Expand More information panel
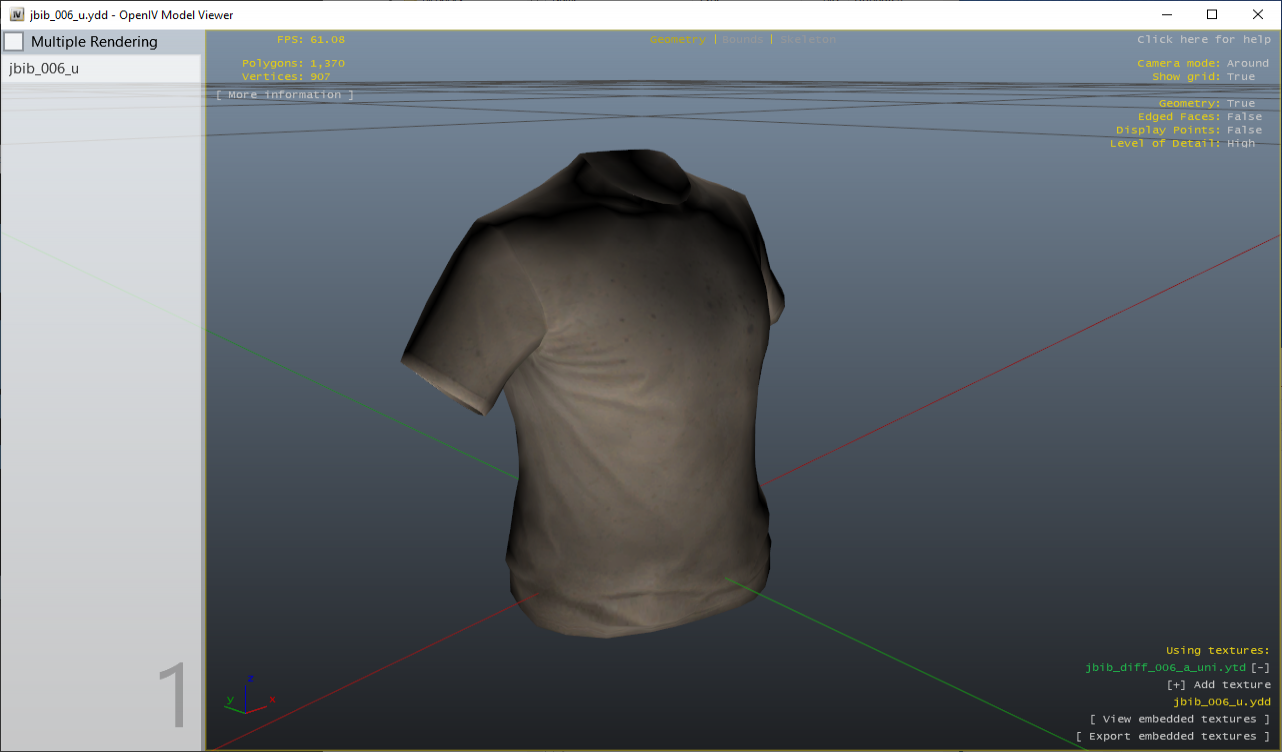The height and width of the screenshot is (752, 1282). pos(283,94)
